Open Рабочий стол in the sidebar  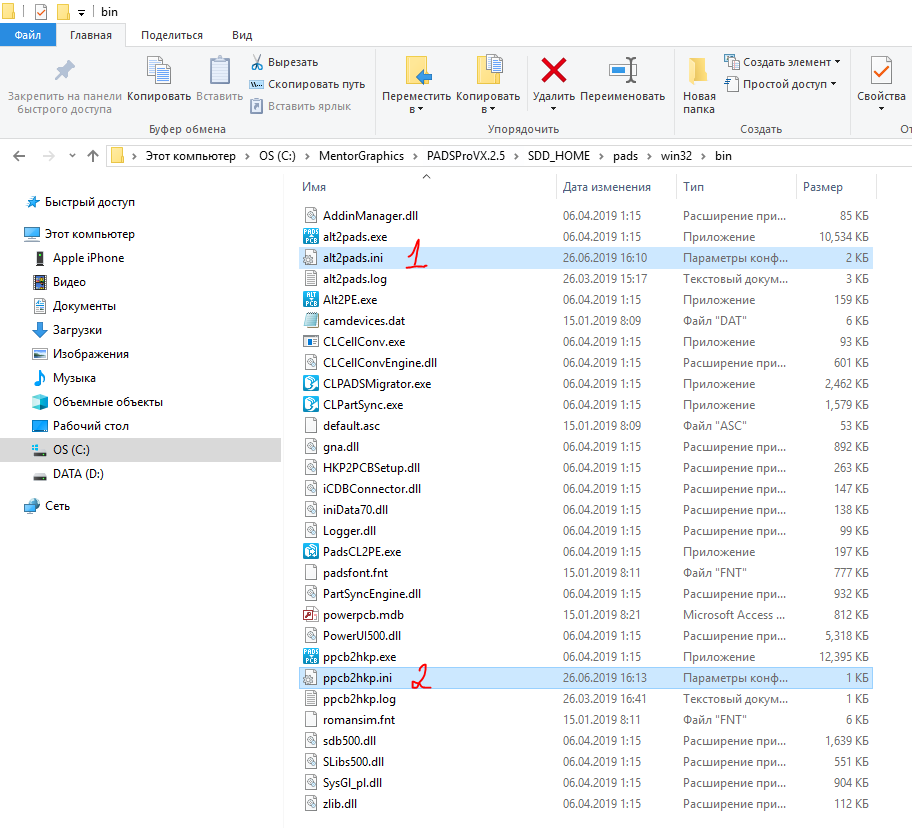click(91, 426)
